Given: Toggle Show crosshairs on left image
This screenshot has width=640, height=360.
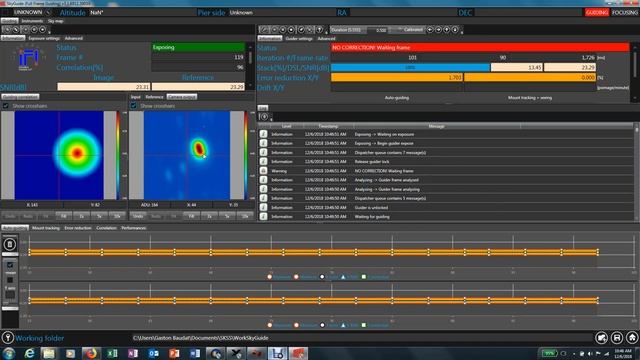Looking at the screenshot, I should click(x=6, y=106).
